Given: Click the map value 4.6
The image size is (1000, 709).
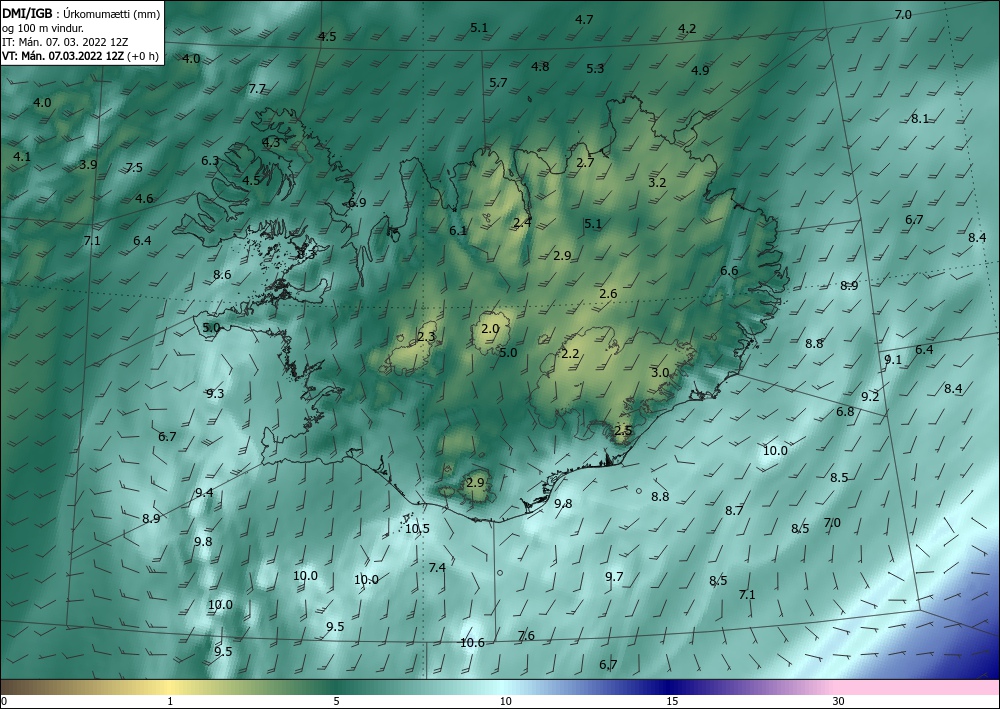Looking at the screenshot, I should point(144,198).
